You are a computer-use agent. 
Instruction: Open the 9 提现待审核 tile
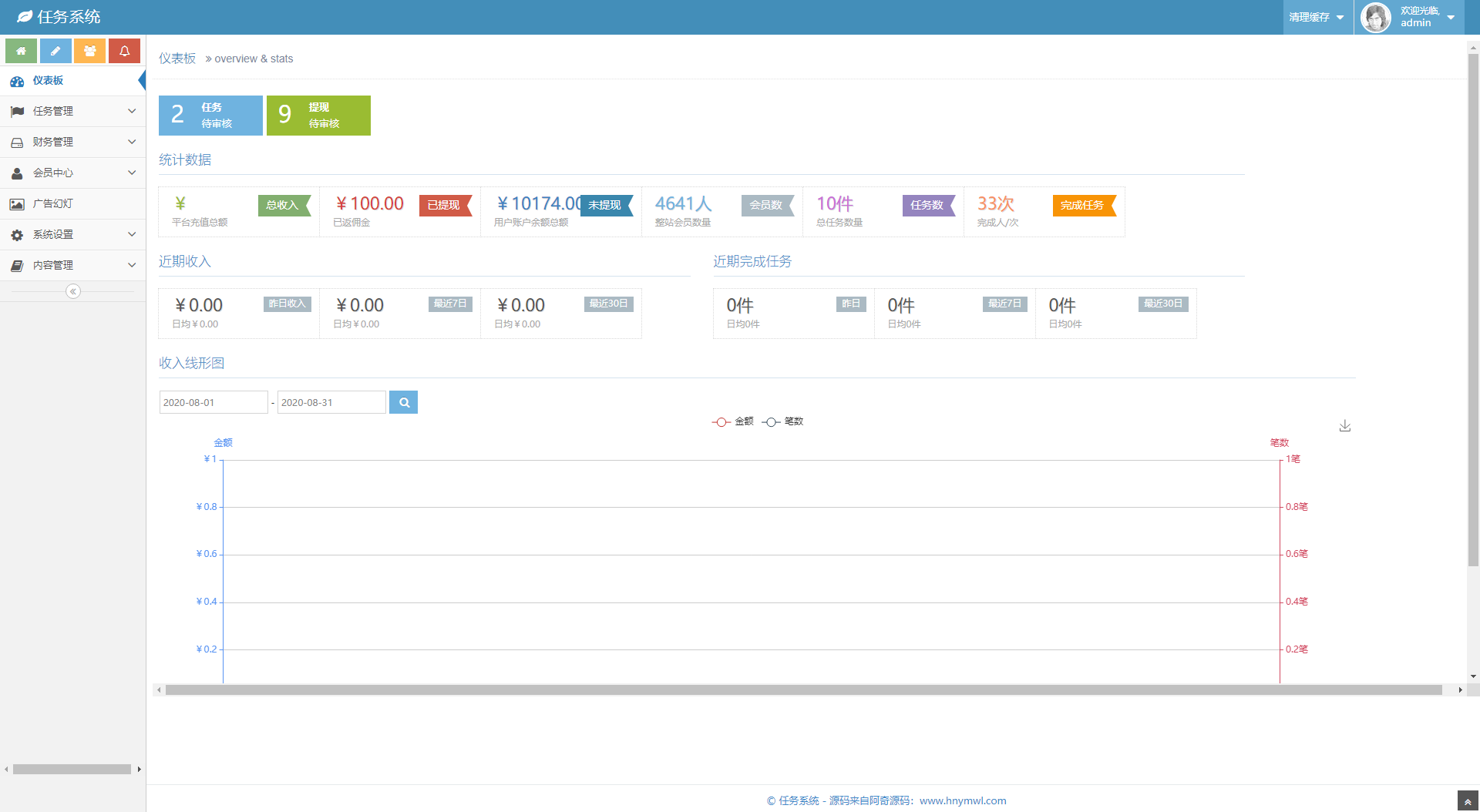pos(318,116)
